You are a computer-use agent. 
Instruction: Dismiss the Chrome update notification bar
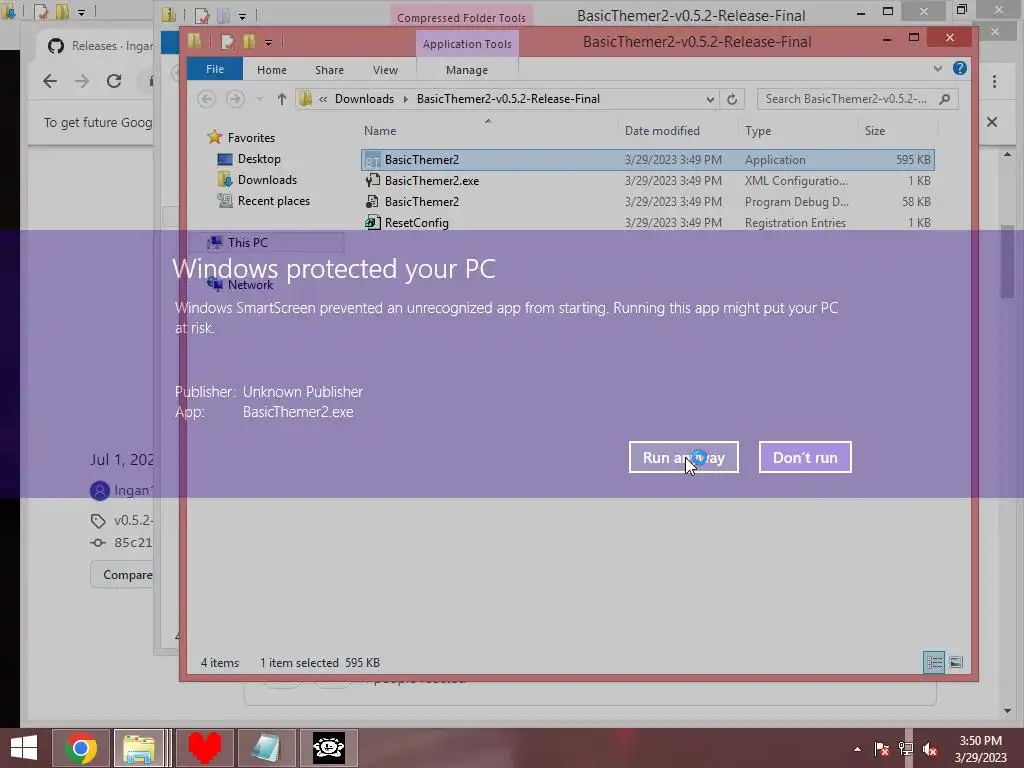coord(992,122)
